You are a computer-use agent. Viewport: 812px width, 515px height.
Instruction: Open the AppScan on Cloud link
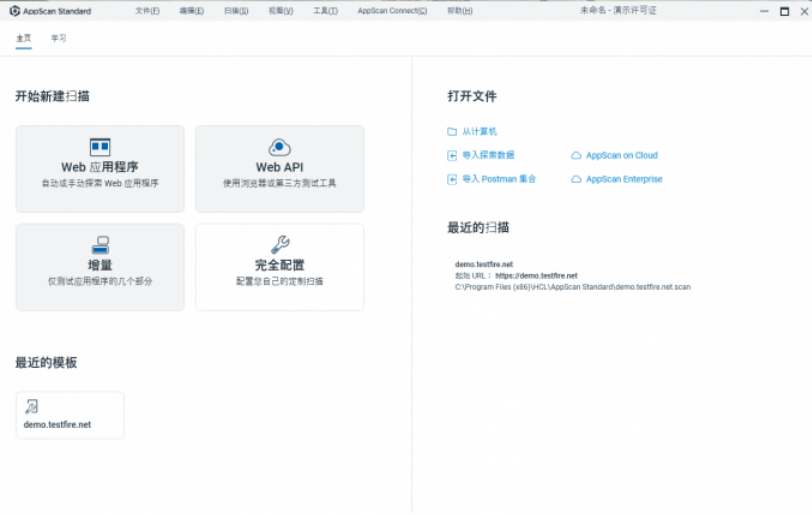pyautogui.click(x=622, y=155)
